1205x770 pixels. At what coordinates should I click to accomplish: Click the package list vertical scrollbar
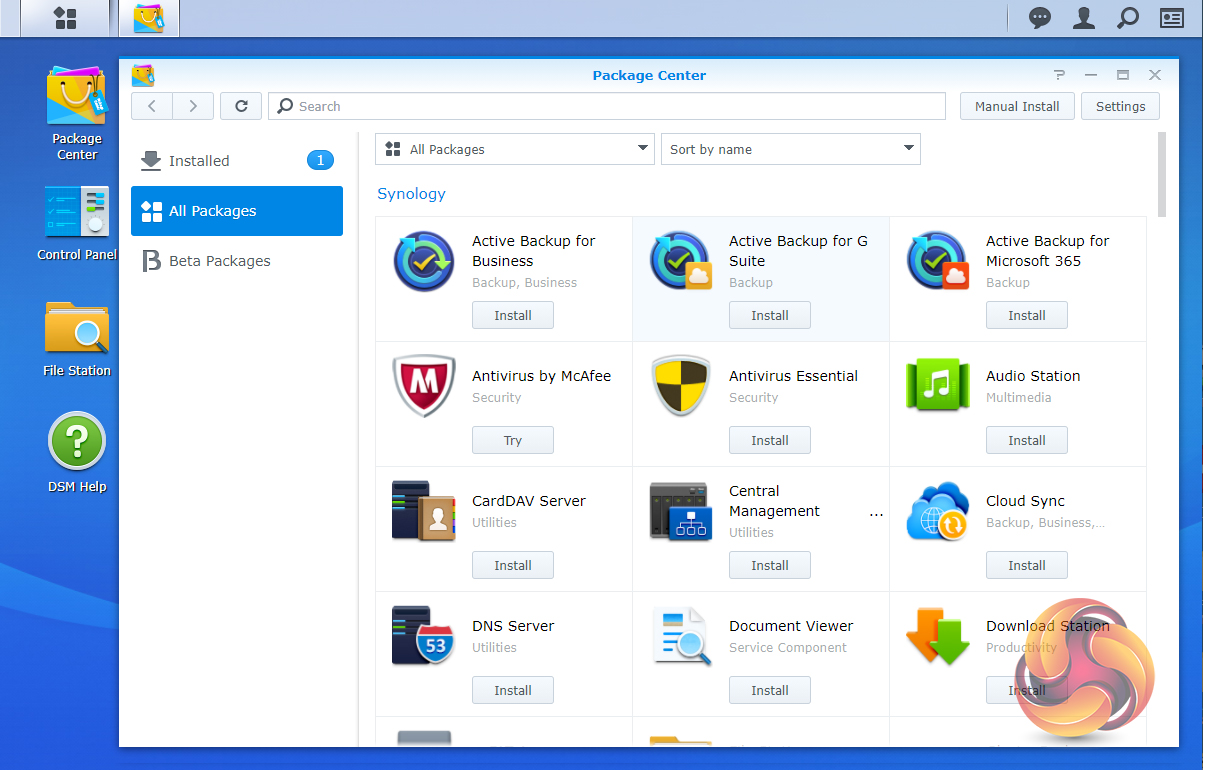click(1162, 174)
